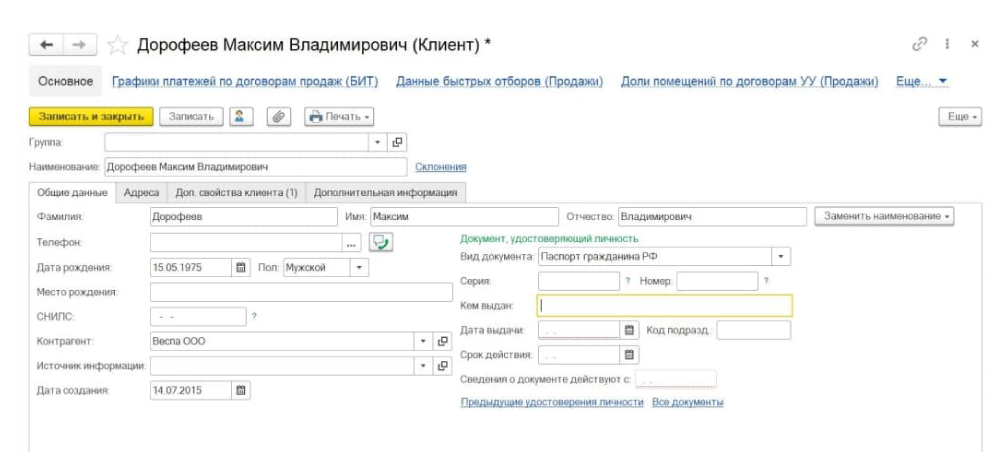
Task: Open Предыдущие удостоверения личности link
Action: [551, 402]
